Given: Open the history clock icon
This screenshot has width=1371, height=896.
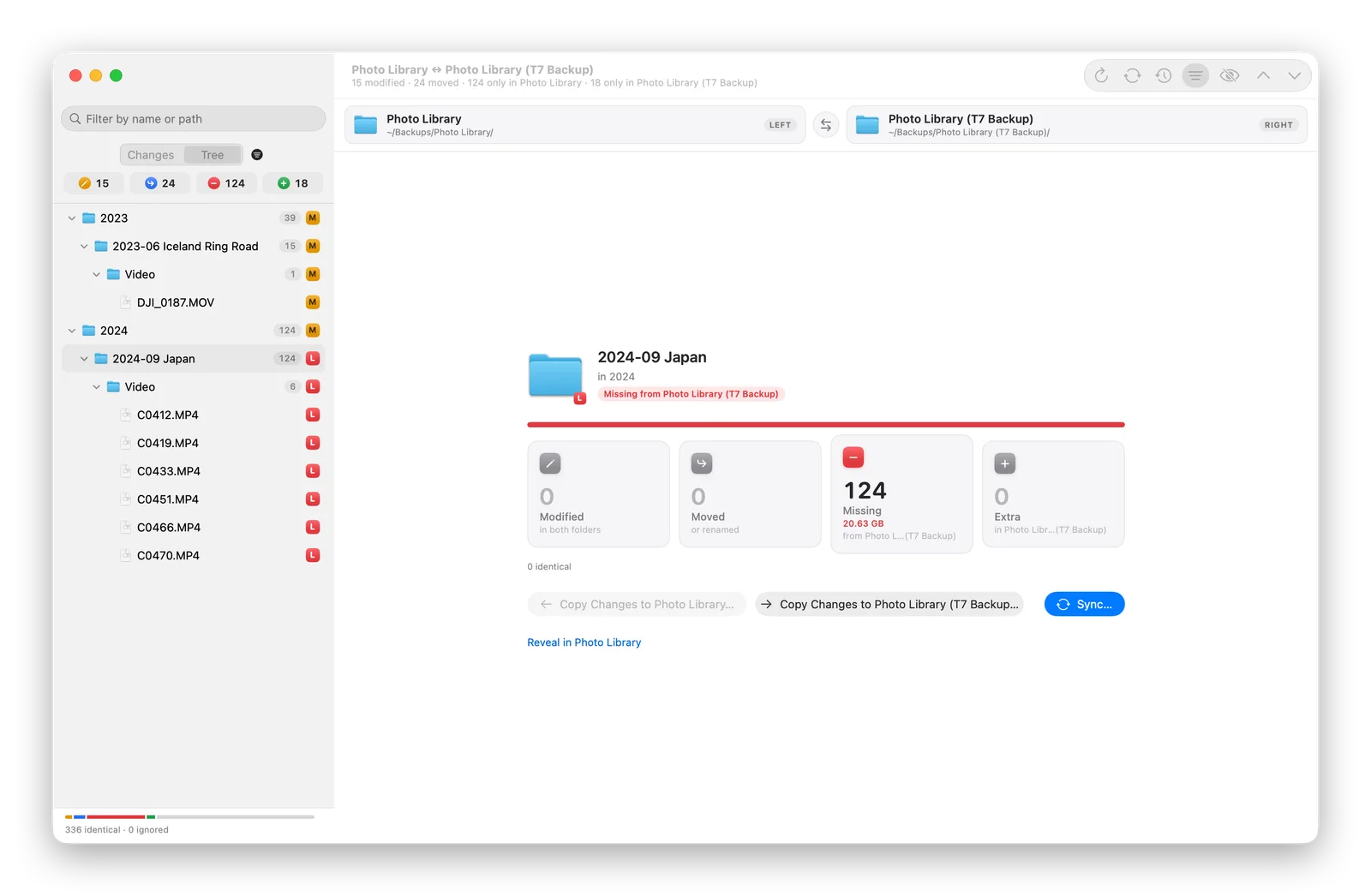Looking at the screenshot, I should coord(1164,76).
